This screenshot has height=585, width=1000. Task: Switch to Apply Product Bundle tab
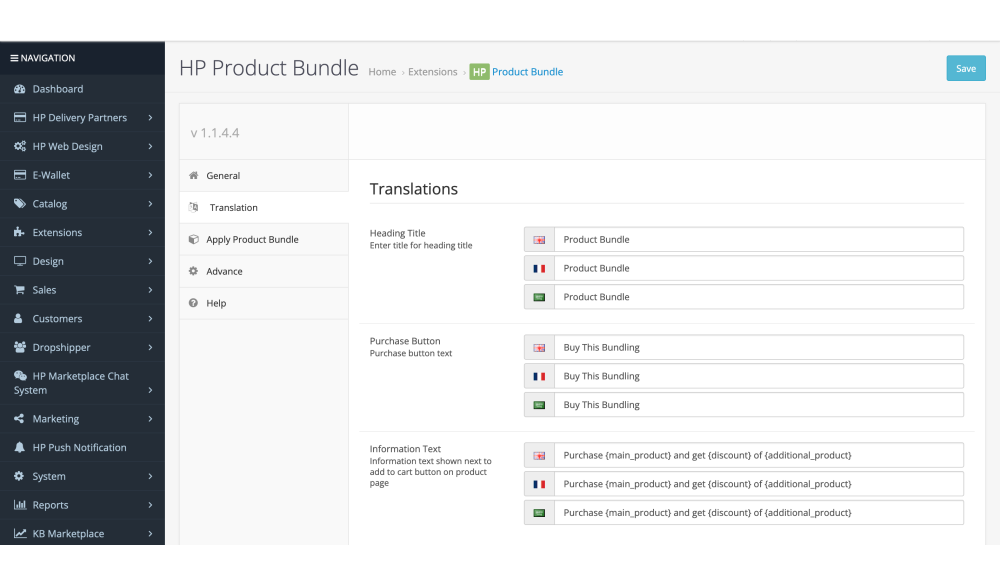[252, 240]
